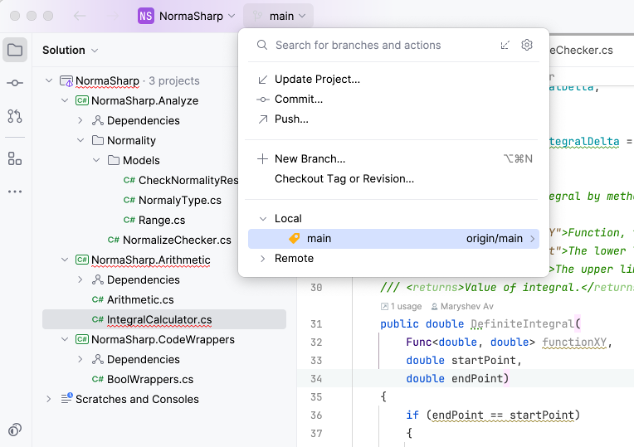634x448 pixels.
Task: Expand the Remote branches group
Action: tap(263, 258)
